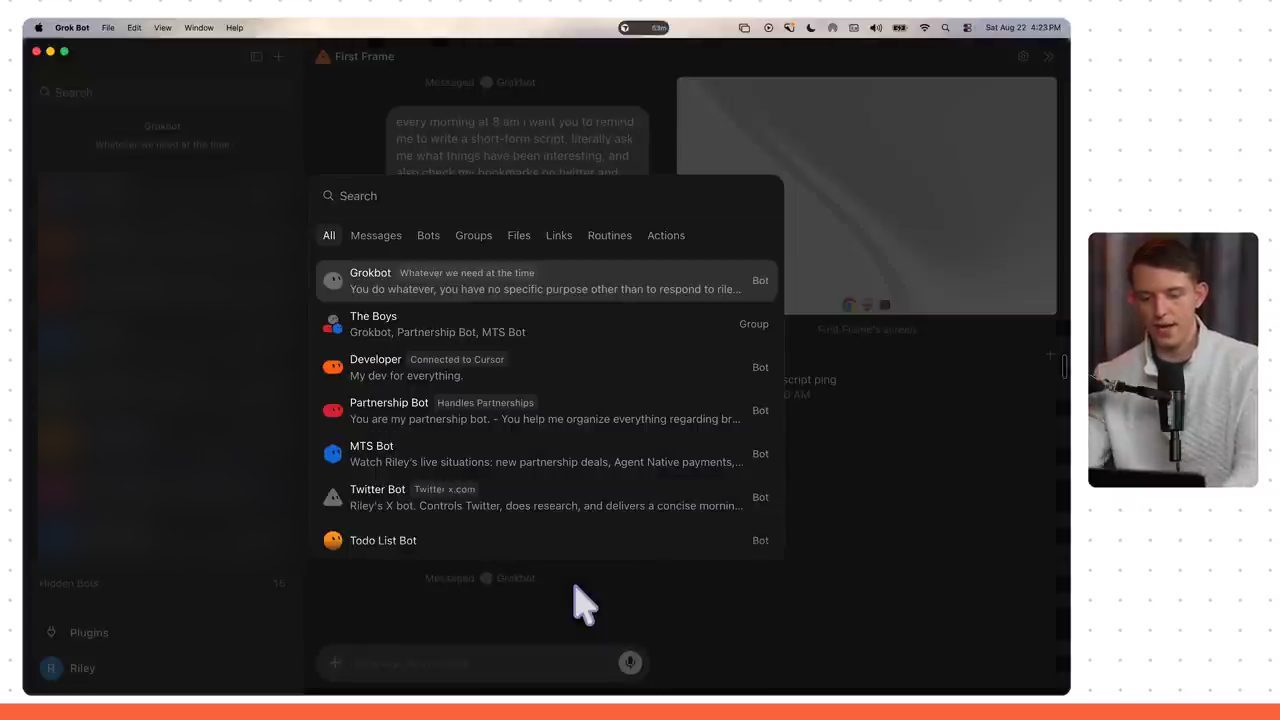Image resolution: width=1280 pixels, height=720 pixels.
Task: Click the new chat plus icon in sidebar header
Action: click(279, 57)
